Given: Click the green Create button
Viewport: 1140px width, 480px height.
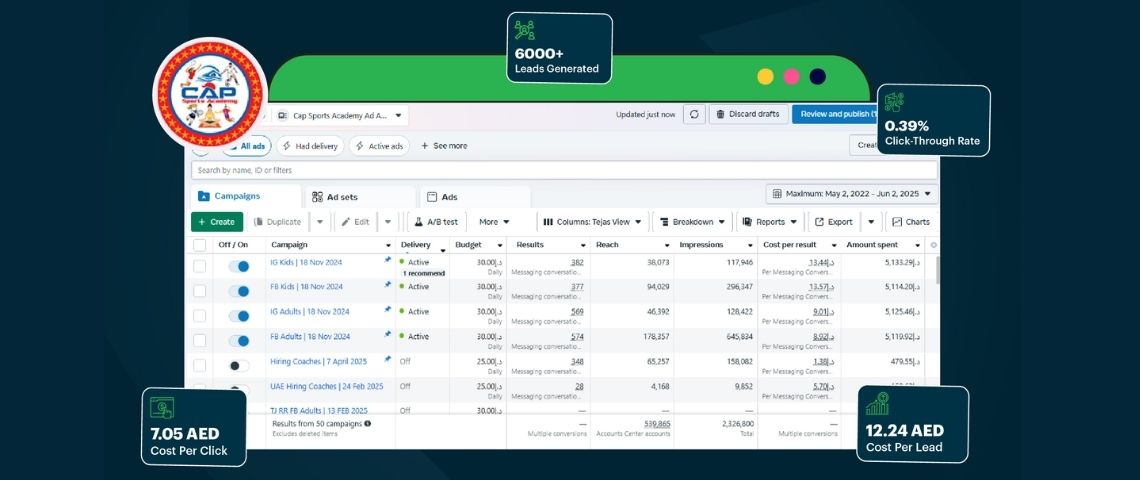Looking at the screenshot, I should click(216, 222).
